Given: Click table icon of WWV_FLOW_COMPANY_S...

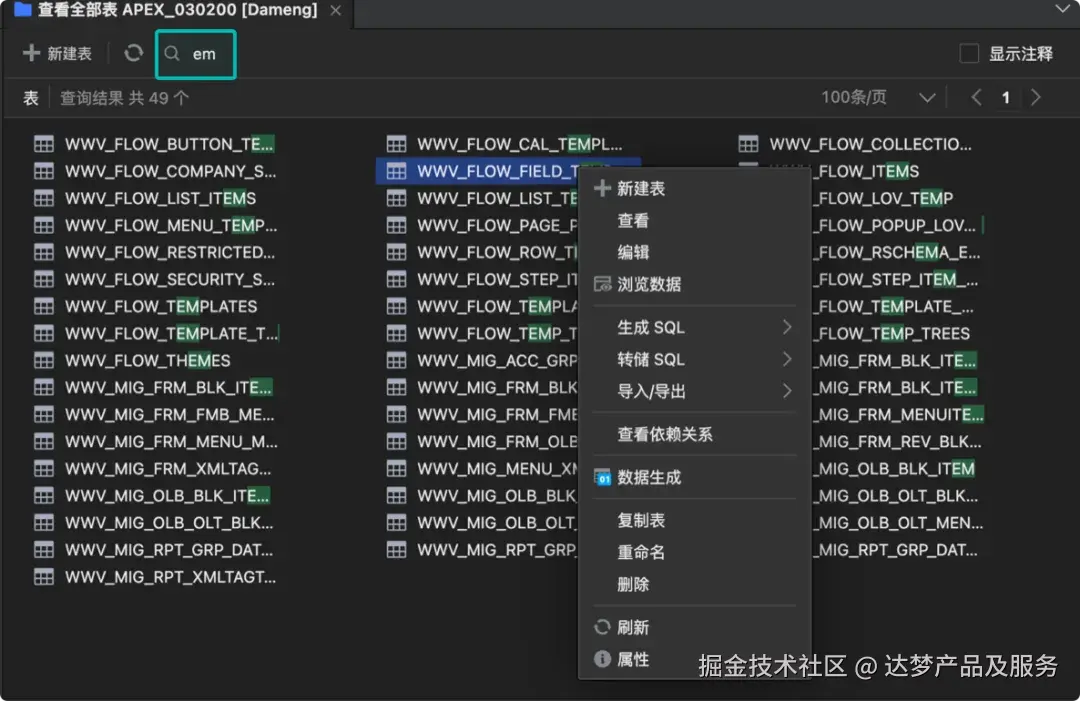Looking at the screenshot, I should [44, 171].
